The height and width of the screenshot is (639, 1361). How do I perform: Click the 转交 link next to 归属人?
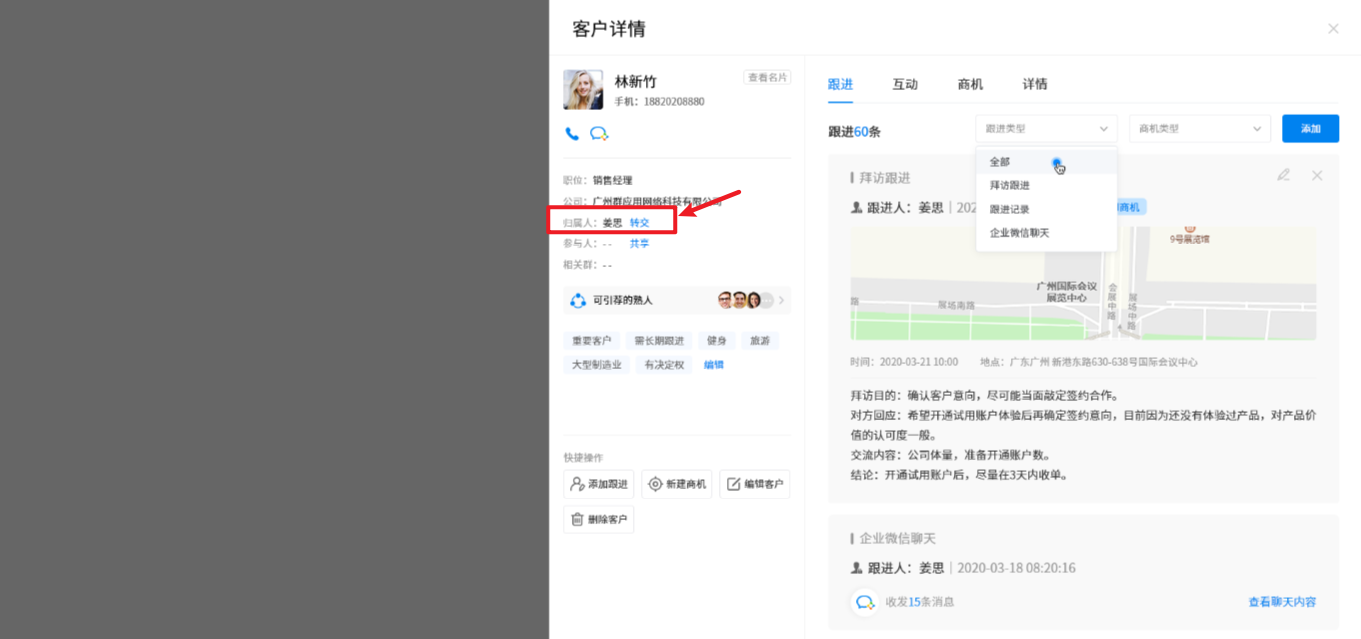click(639, 223)
